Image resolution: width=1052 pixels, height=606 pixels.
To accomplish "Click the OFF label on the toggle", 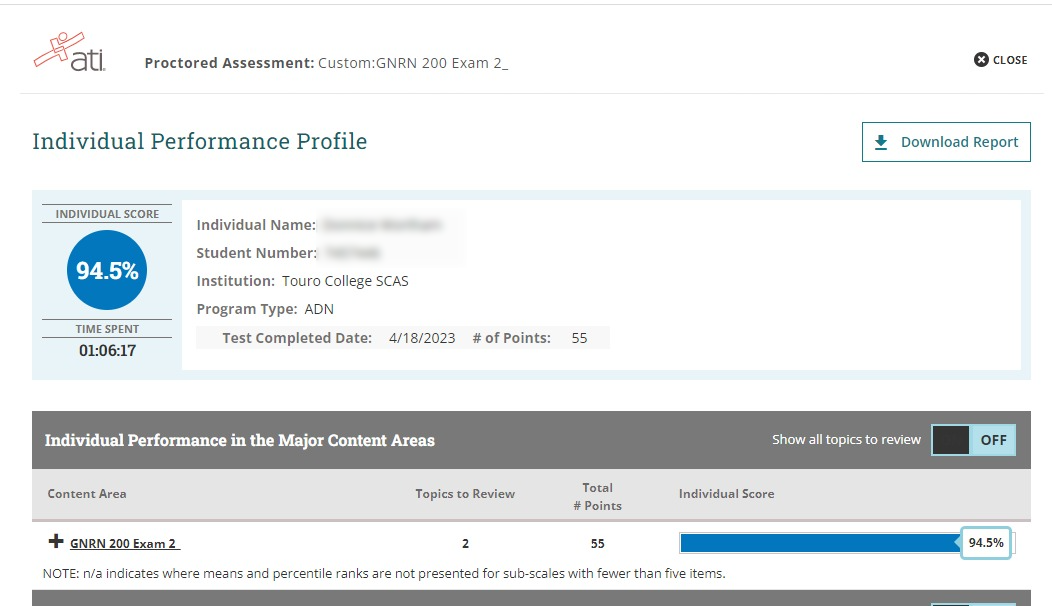I will tap(992, 440).
